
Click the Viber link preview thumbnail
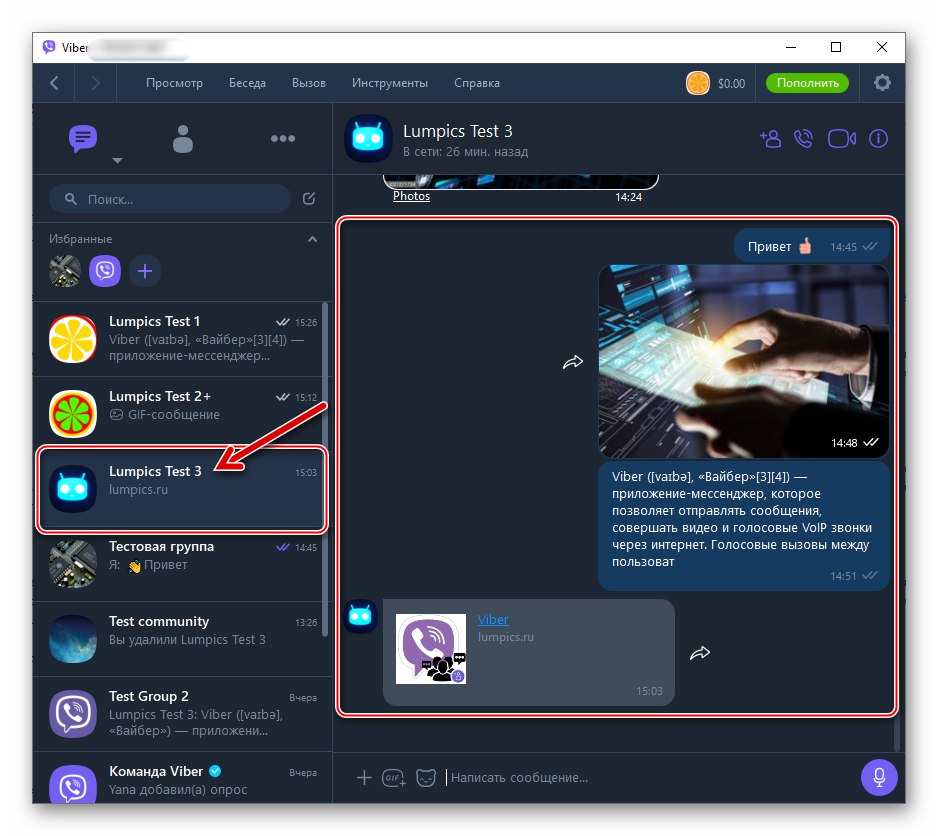[431, 649]
